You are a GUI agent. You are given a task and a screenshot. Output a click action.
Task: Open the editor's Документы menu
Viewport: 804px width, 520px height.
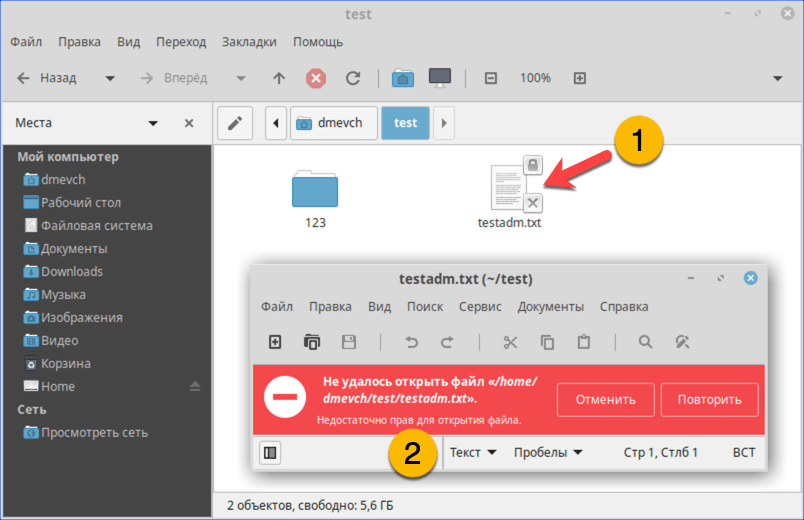pos(551,307)
